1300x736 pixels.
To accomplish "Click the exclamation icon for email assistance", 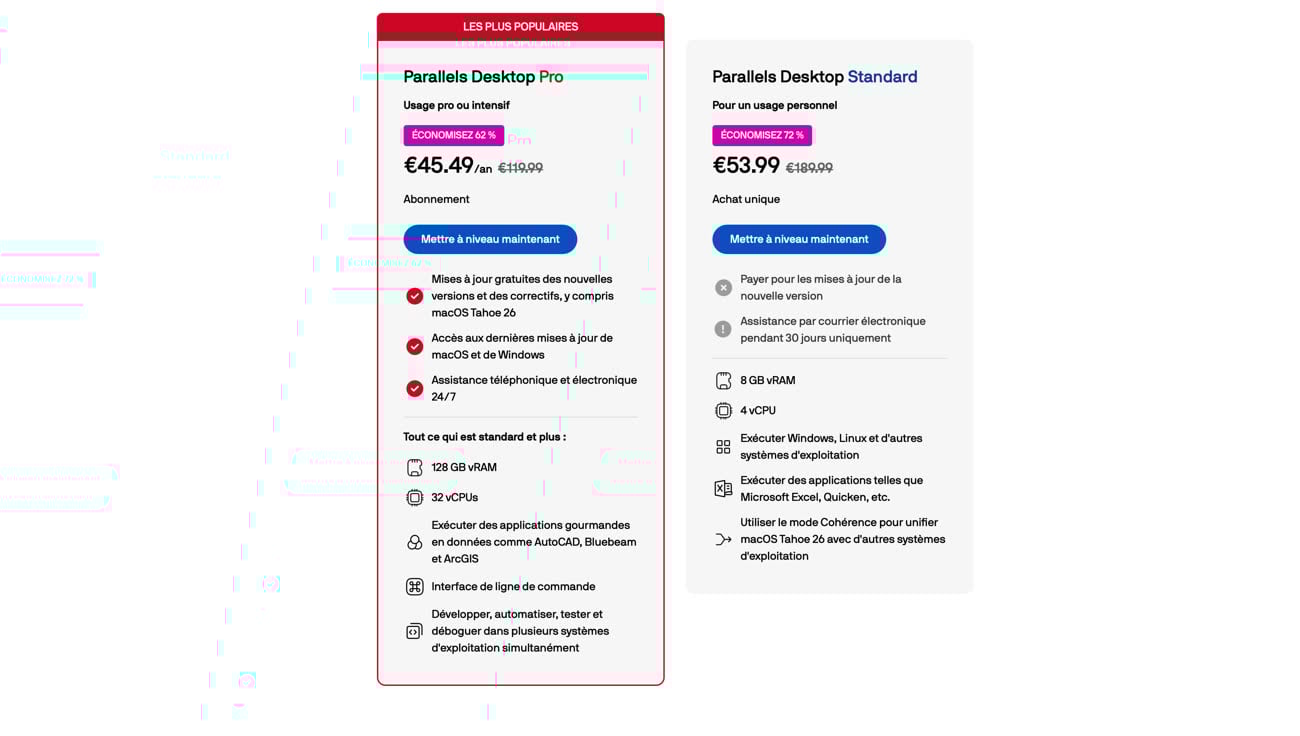I will [723, 329].
